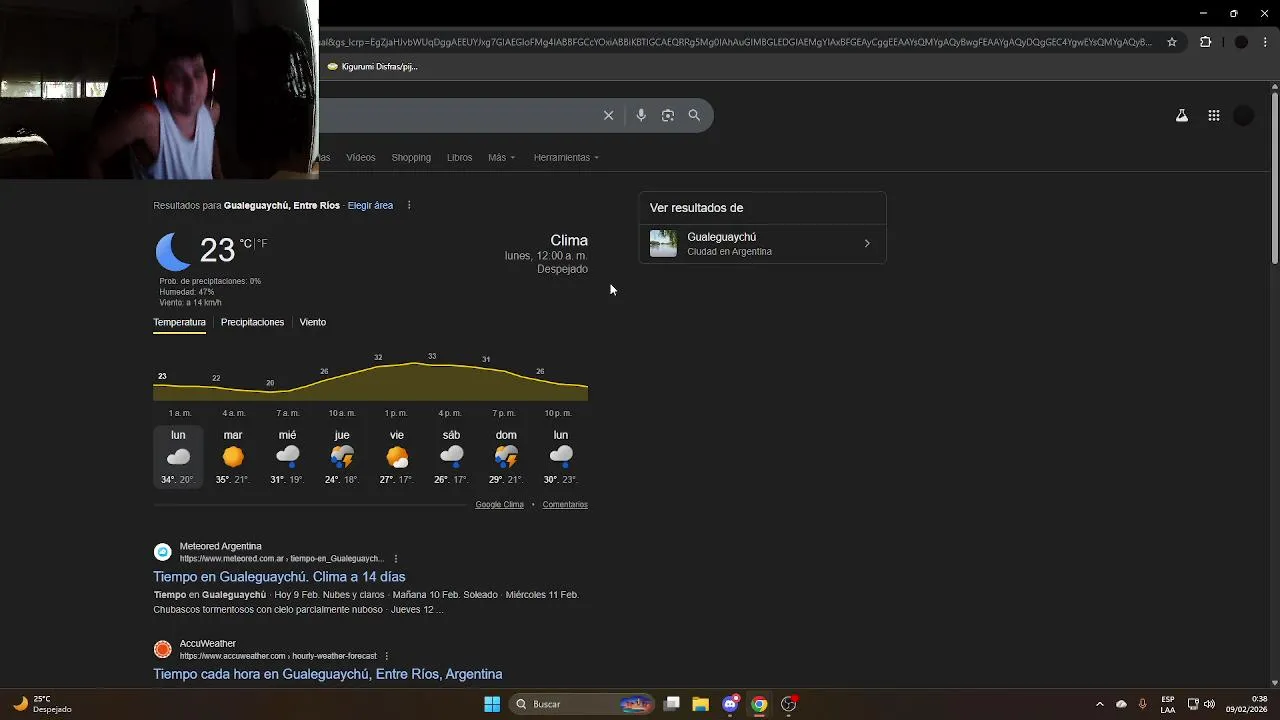The image size is (1280, 720).
Task: Open ESP LAA language switcher
Action: click(1168, 704)
